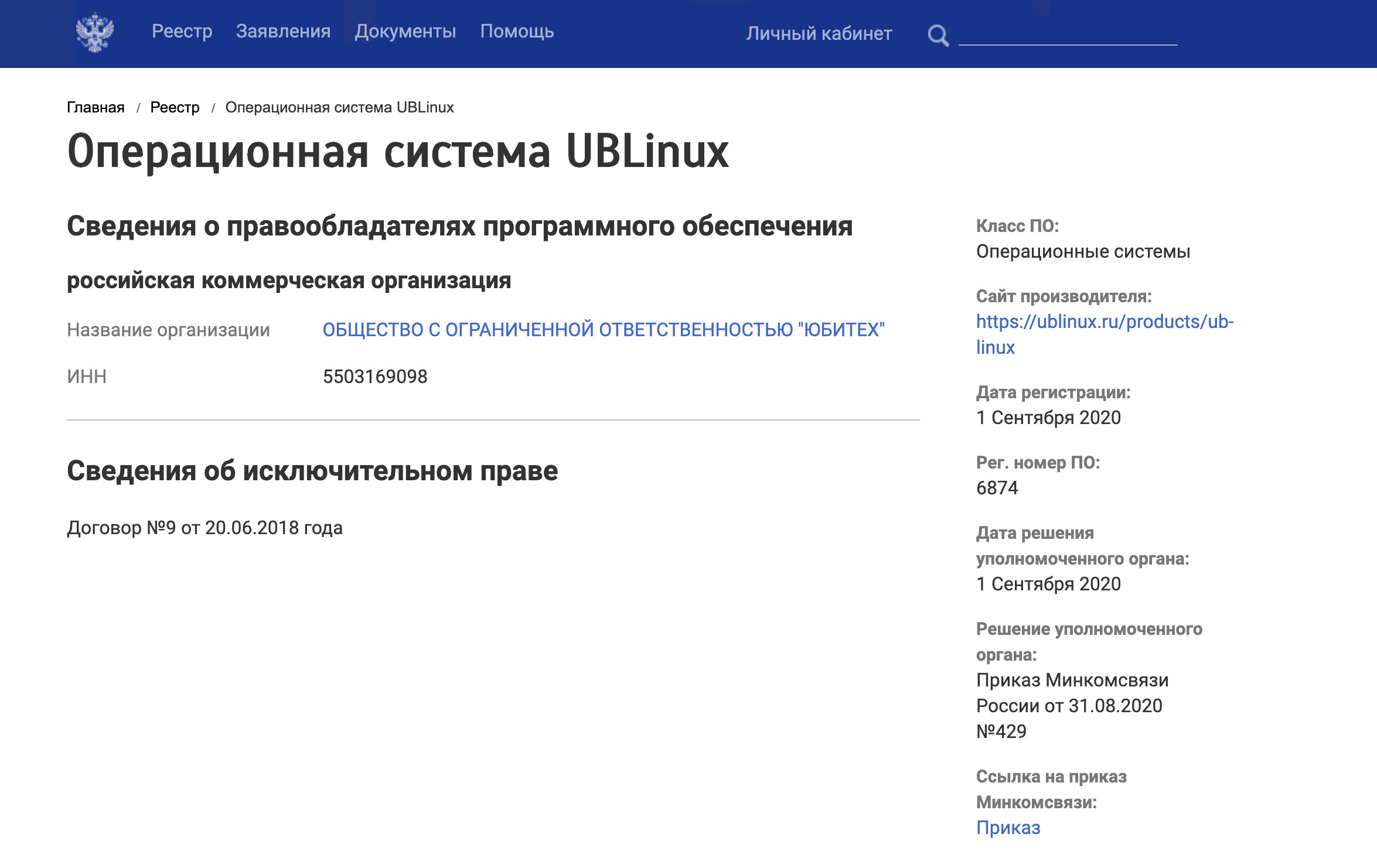The width and height of the screenshot is (1377, 868).
Task: Navigate to Реестр via the breadcrumb
Action: coord(175,107)
